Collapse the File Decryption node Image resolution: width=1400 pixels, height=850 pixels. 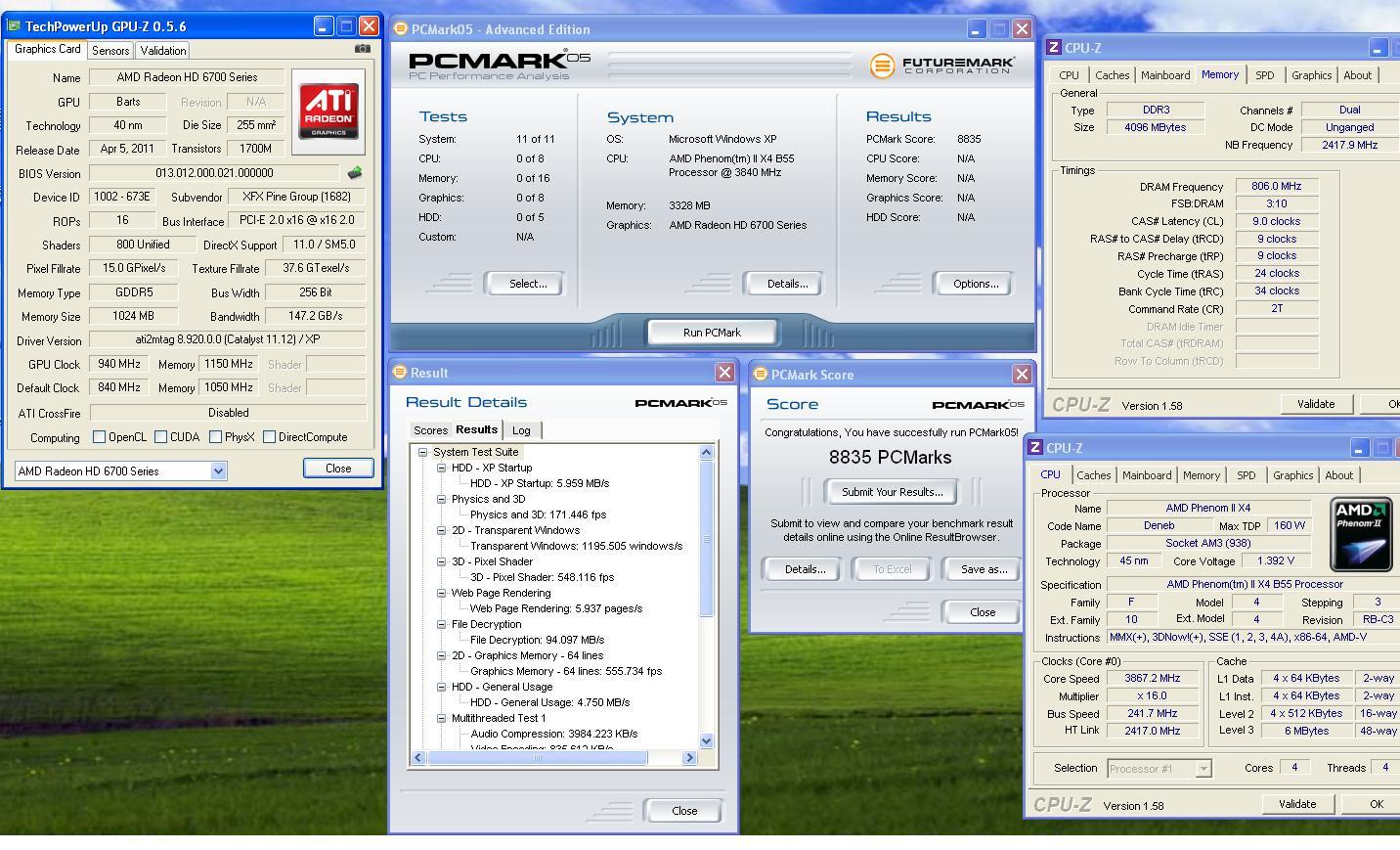tap(442, 624)
